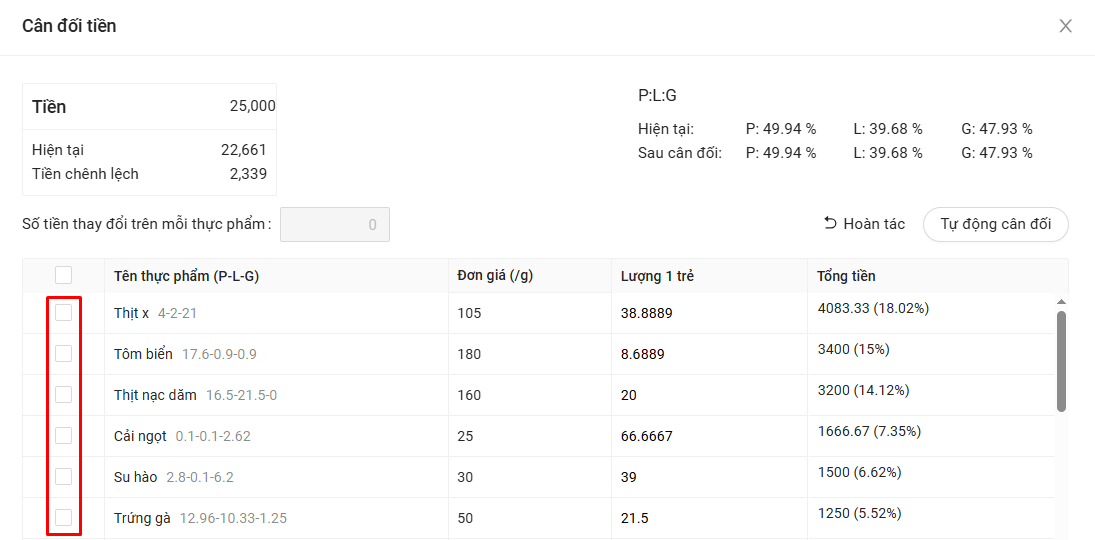
Task: Click the Tổng tiền column header
Action: pyautogui.click(x=846, y=276)
